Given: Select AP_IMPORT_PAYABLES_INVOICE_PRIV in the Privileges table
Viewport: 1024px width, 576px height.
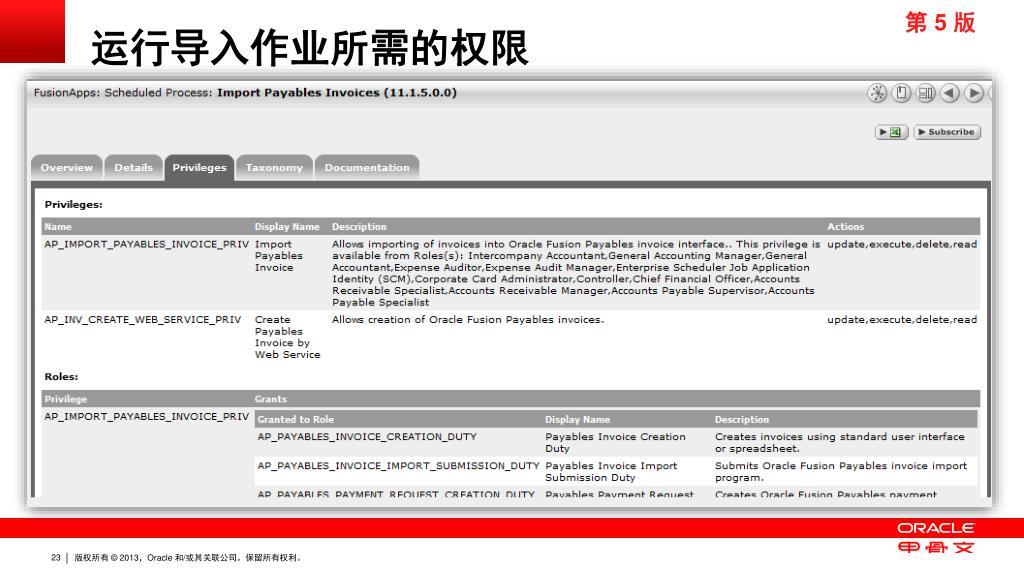Looking at the screenshot, I should tap(146, 244).
